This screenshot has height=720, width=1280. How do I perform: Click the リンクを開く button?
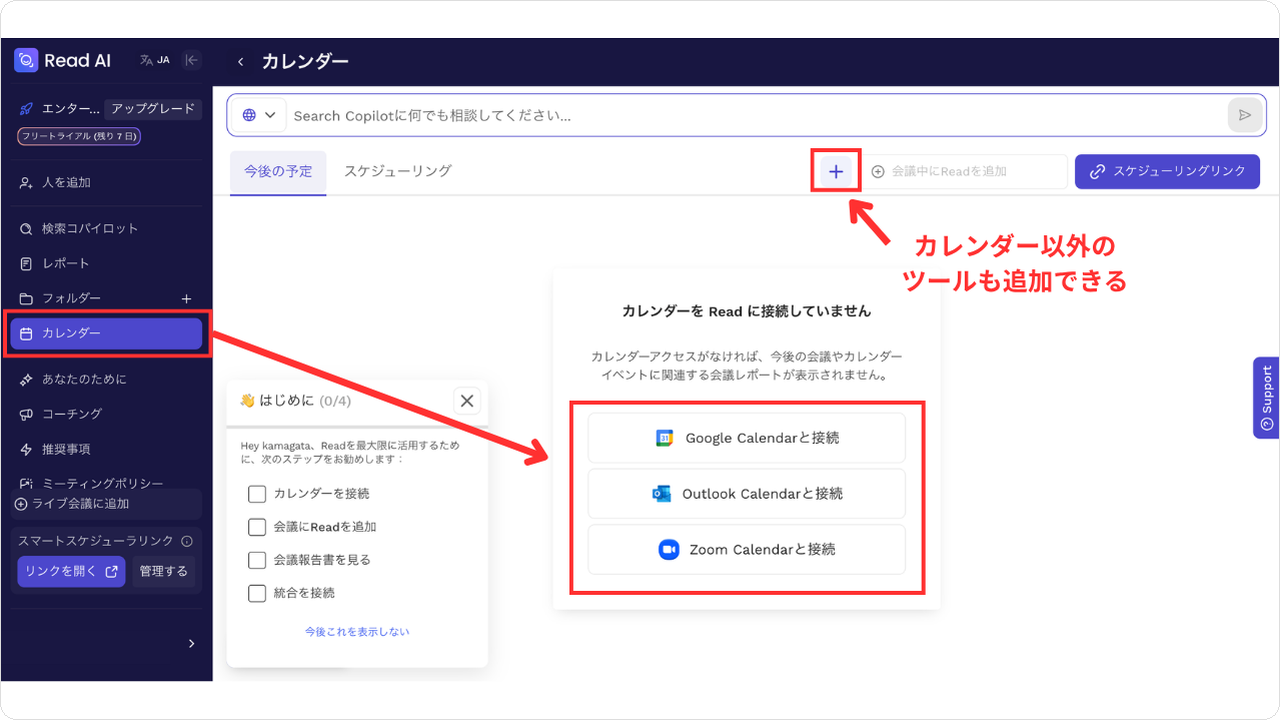(x=71, y=572)
